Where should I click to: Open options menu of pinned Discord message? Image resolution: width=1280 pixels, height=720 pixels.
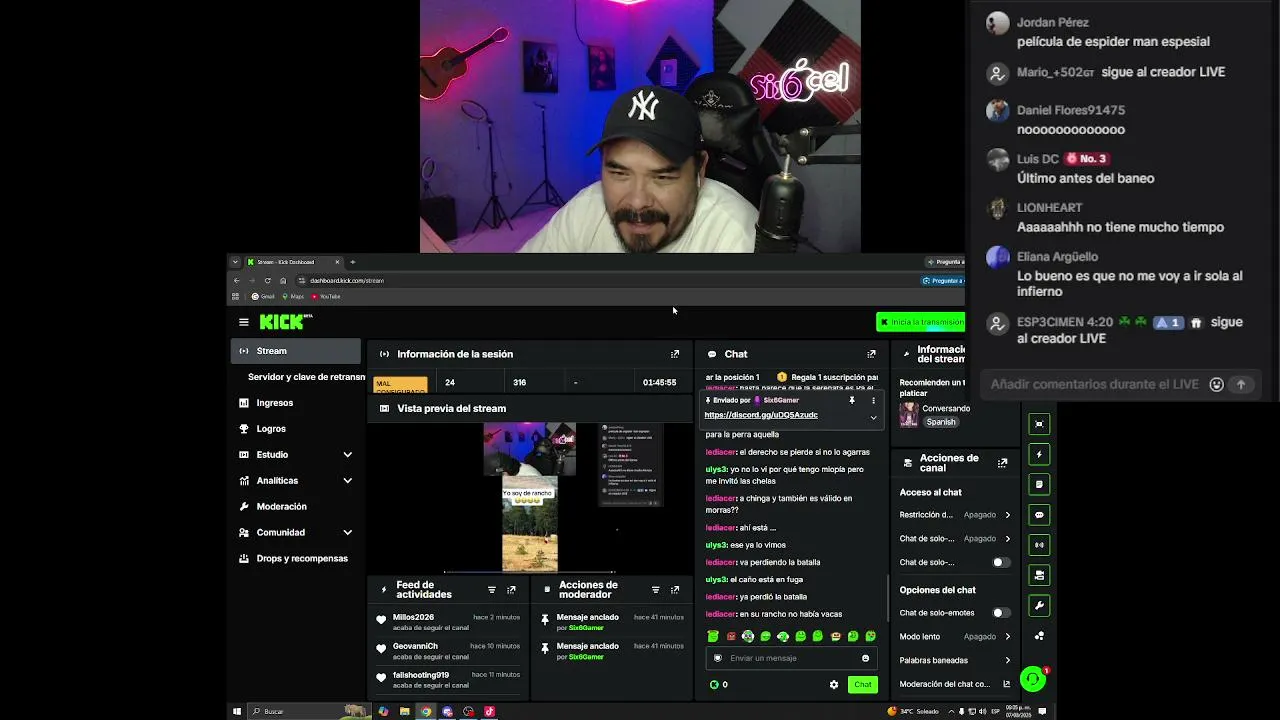point(873,400)
